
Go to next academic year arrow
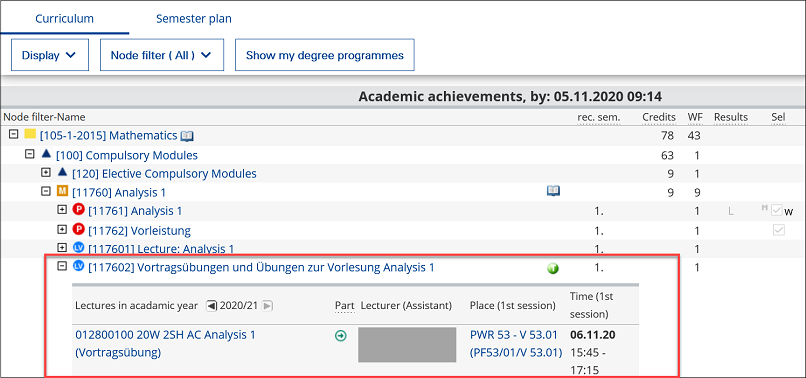coord(267,305)
